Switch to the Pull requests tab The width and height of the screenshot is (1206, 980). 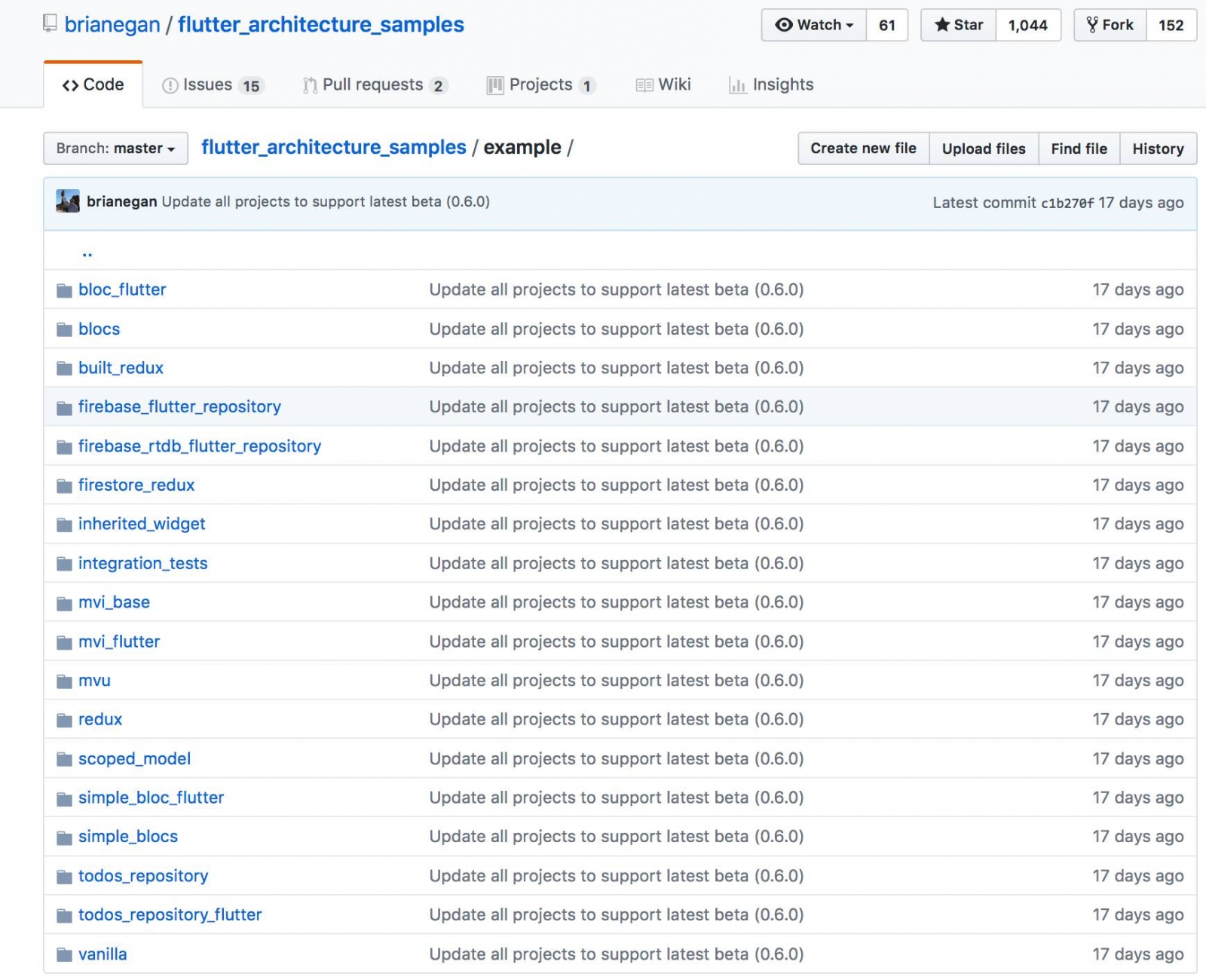[375, 84]
